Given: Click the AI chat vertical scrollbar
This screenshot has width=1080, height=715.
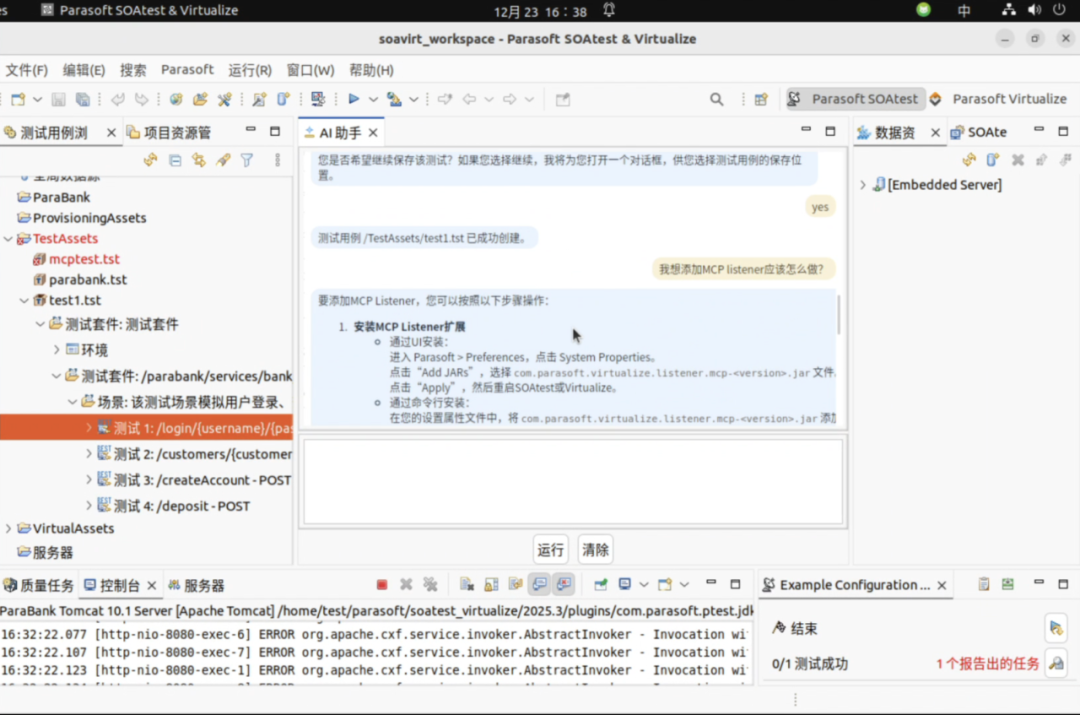Looking at the screenshot, I should 838,315.
